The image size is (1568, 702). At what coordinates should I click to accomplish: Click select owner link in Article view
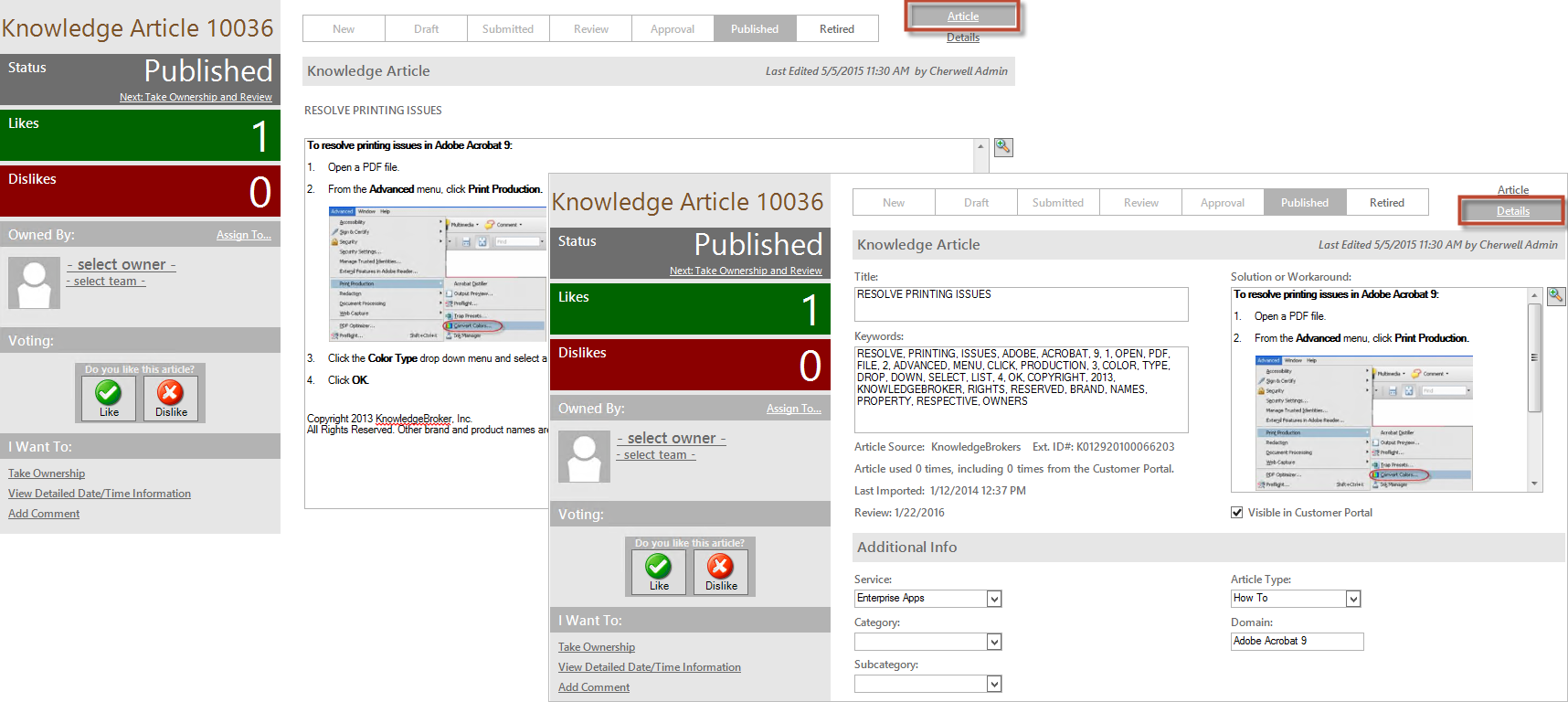tap(122, 264)
